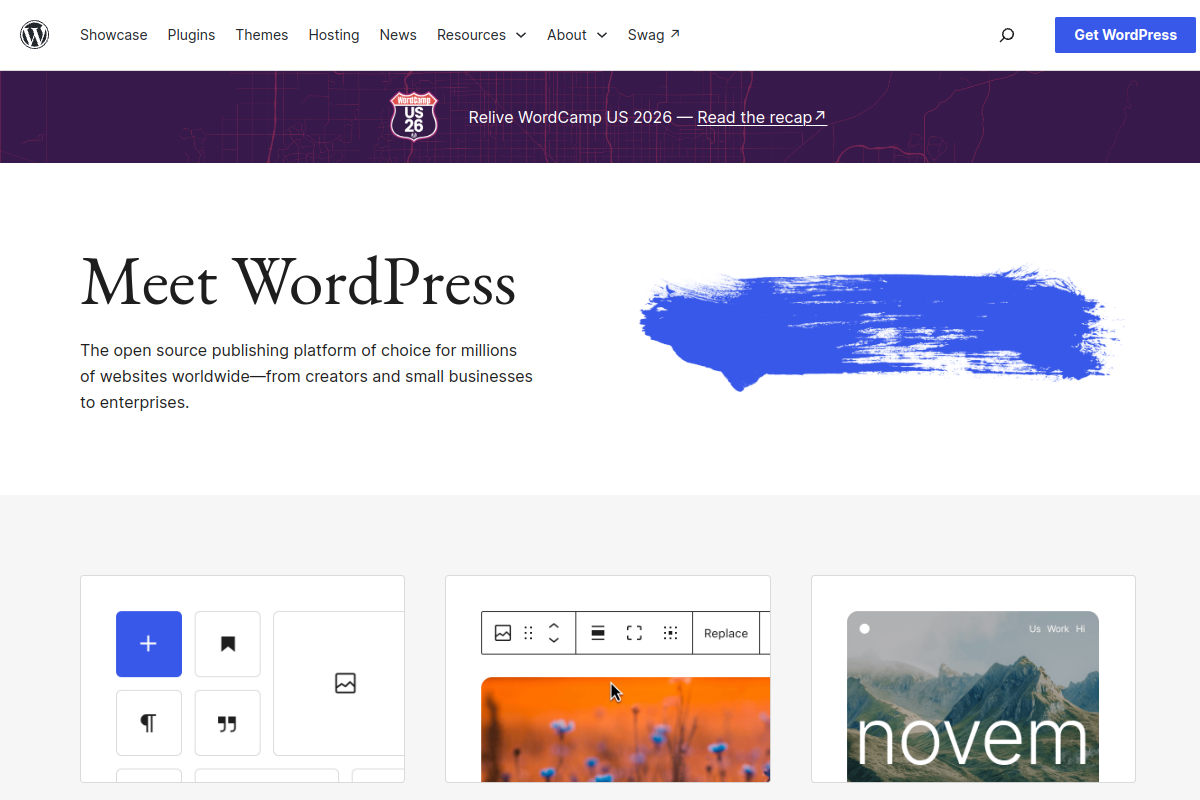The width and height of the screenshot is (1200, 800).
Task: Follow the Read the recap link
Action: coord(762,117)
